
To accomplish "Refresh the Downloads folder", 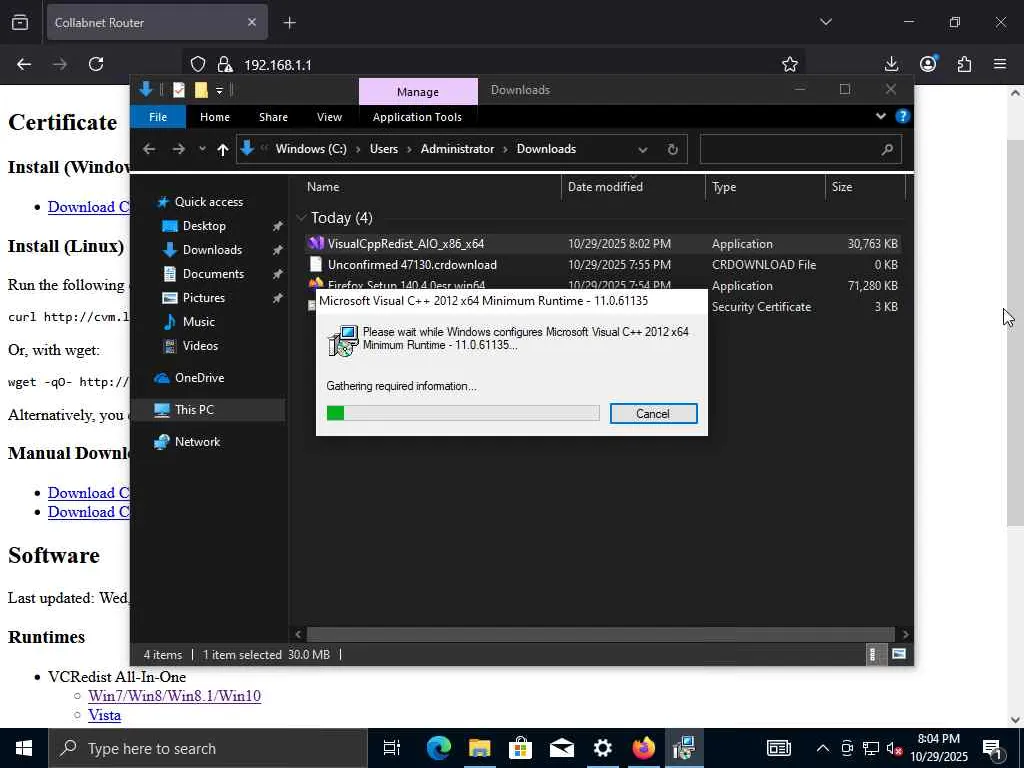I will 673,150.
